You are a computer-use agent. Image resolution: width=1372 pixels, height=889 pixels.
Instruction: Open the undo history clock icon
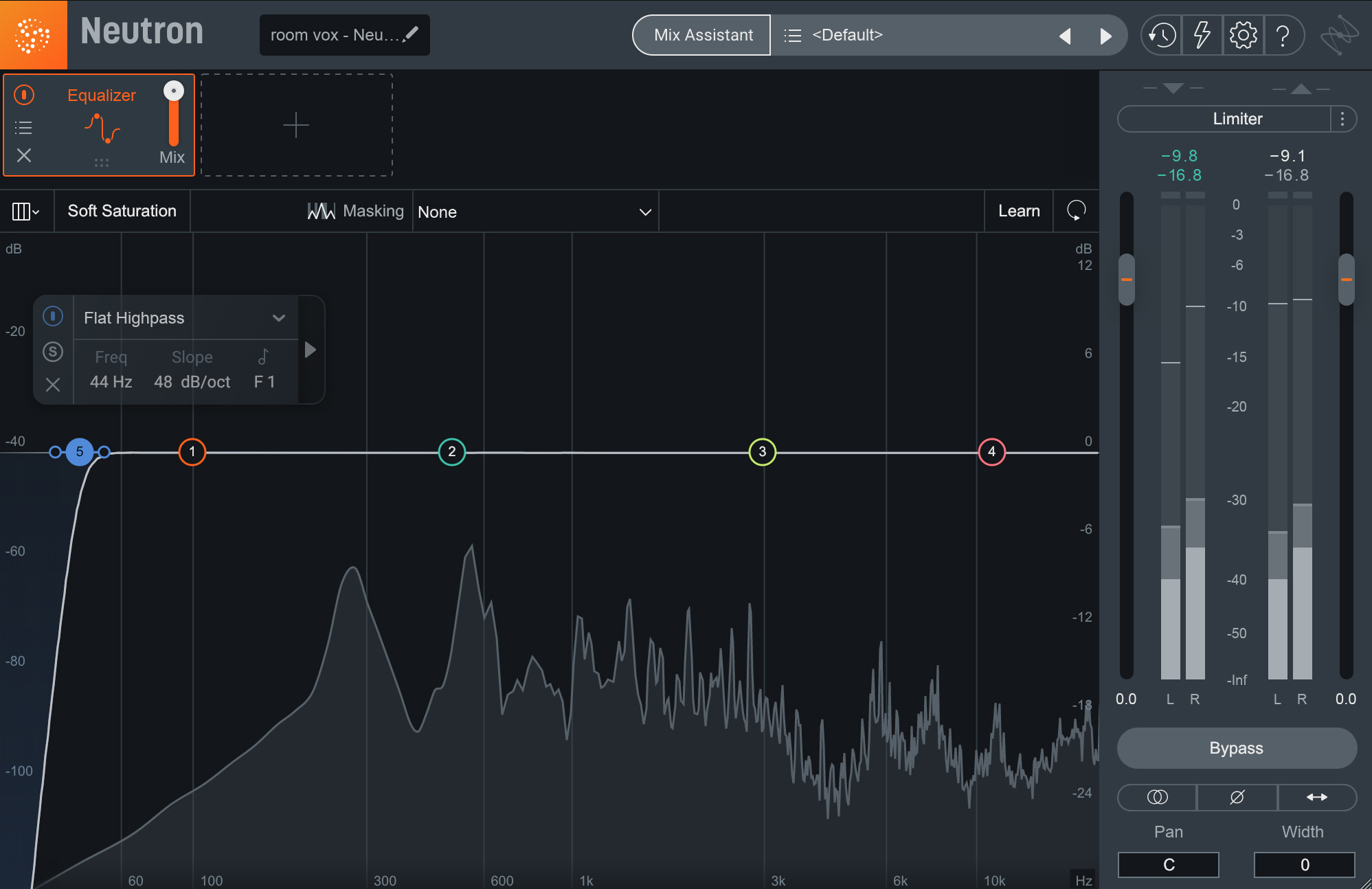pyautogui.click(x=1162, y=35)
